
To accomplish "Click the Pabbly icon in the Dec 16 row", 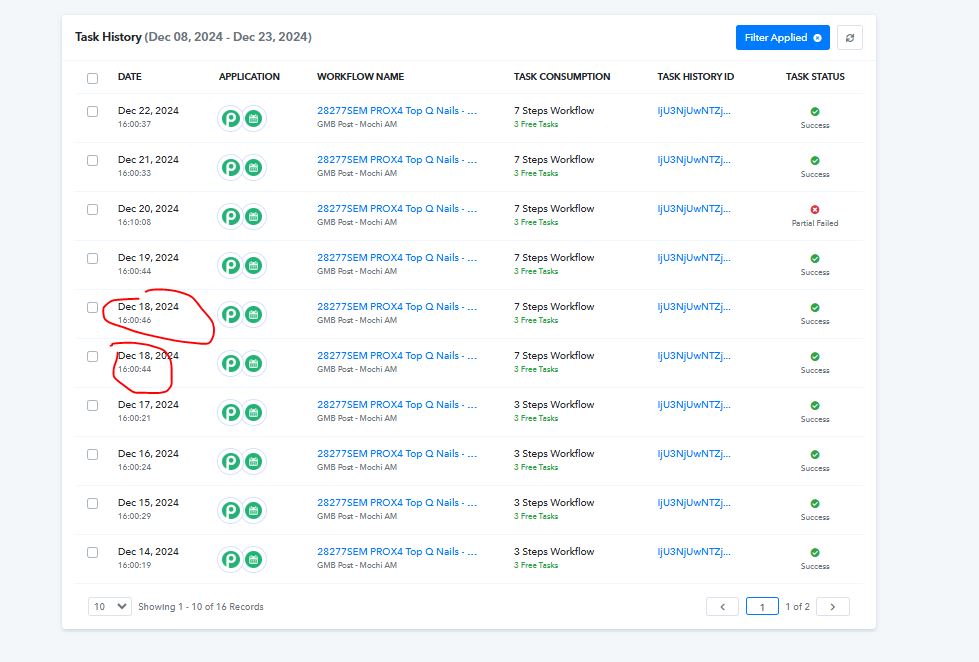I will [231, 462].
